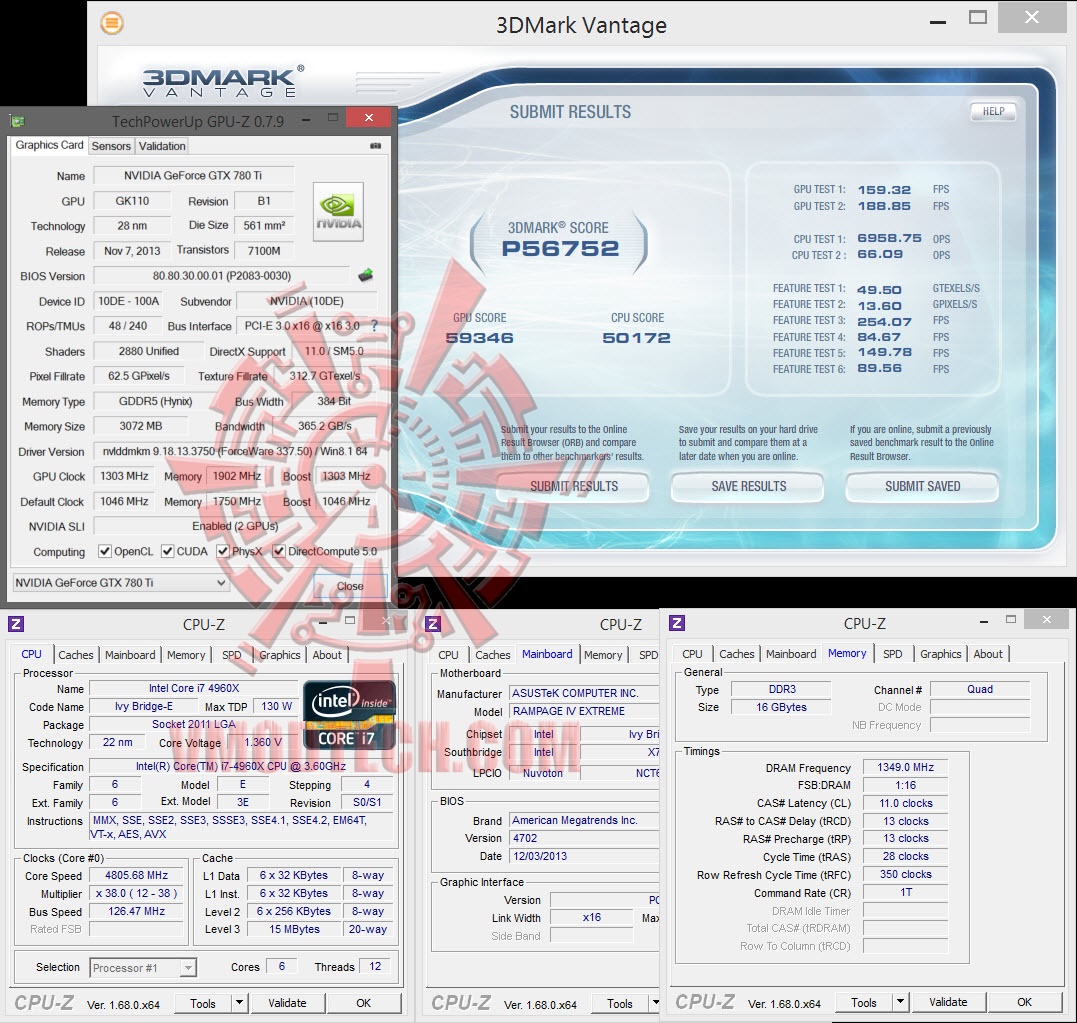
Task: Open Caches tab in CPU-Z CPU window
Action: click(x=76, y=655)
